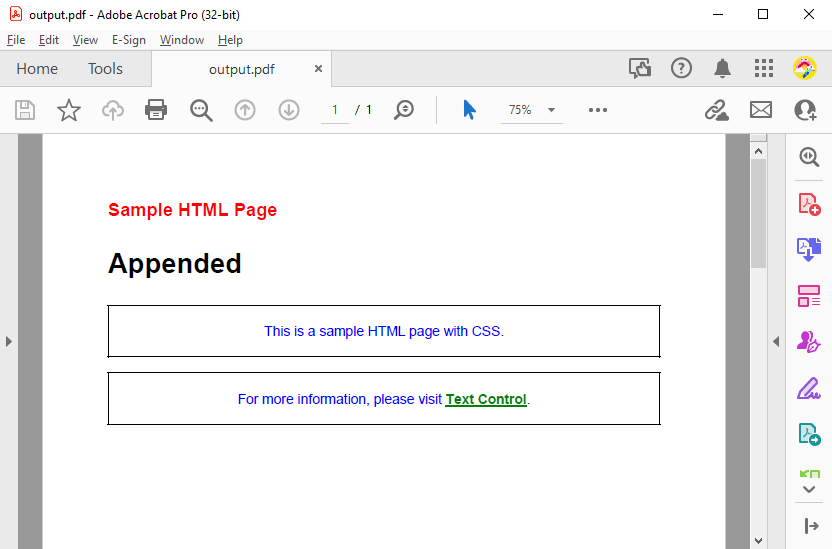Open the File menu
The image size is (832, 549).
point(16,40)
